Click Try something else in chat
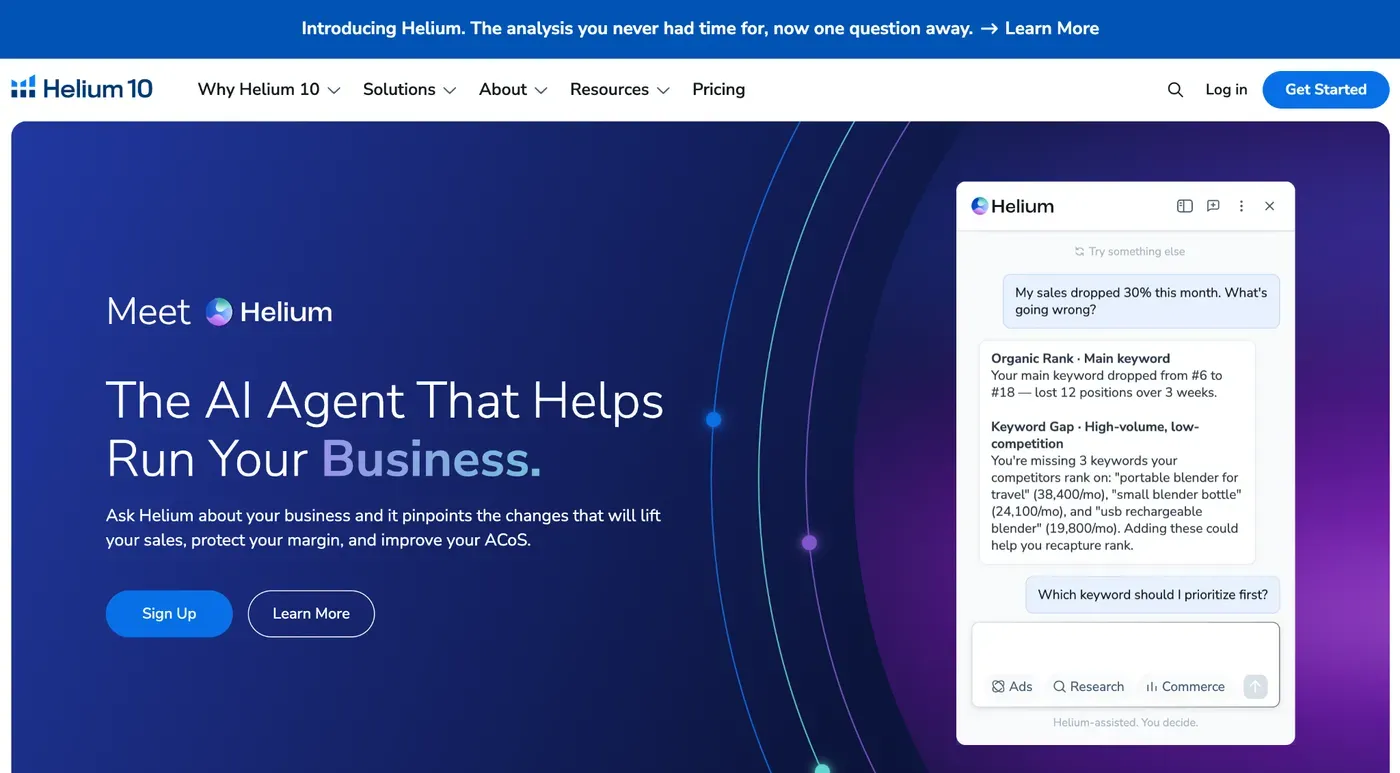The height and width of the screenshot is (773, 1400). pyautogui.click(x=1137, y=252)
